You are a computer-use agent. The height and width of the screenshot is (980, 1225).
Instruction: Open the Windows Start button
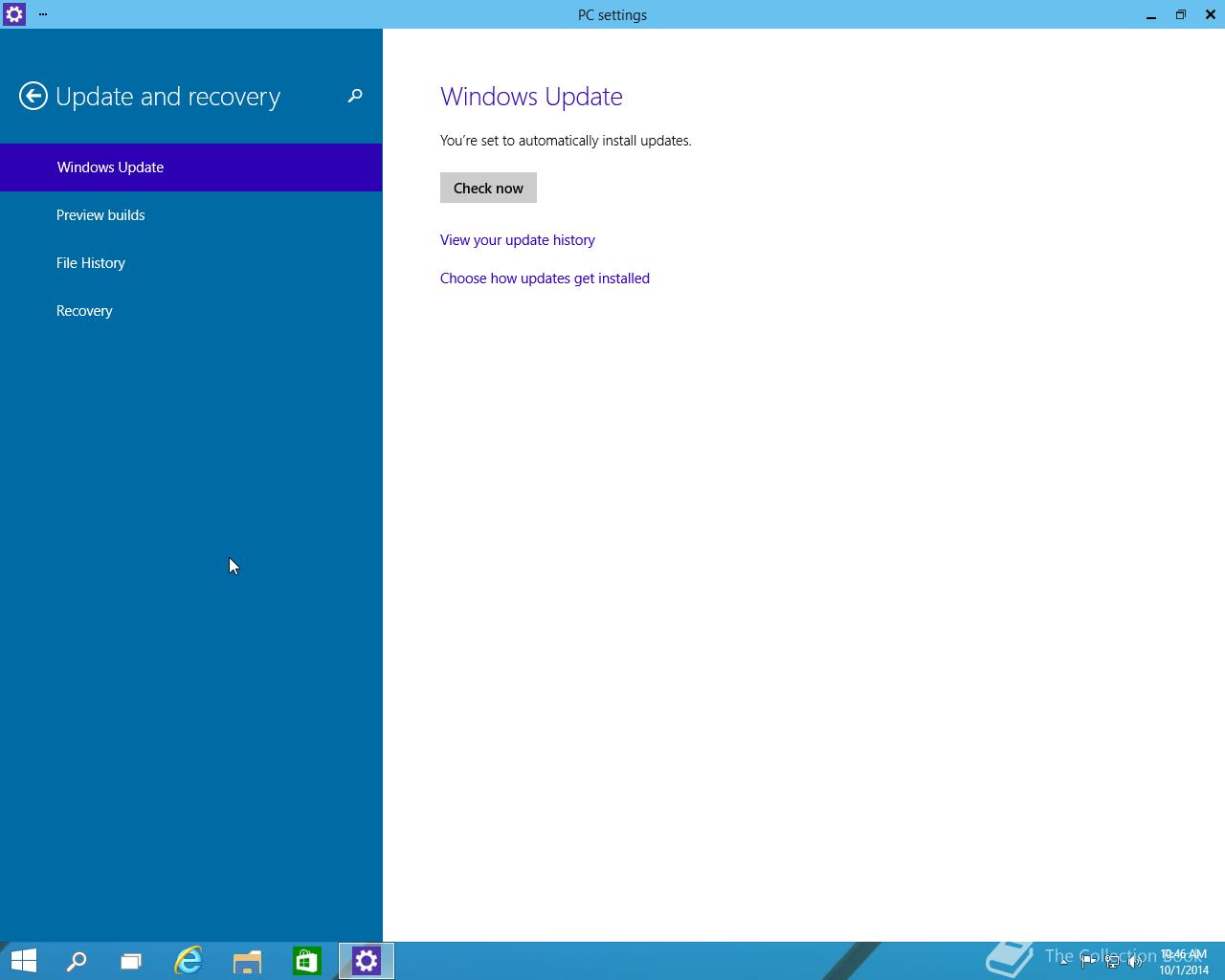[x=23, y=961]
